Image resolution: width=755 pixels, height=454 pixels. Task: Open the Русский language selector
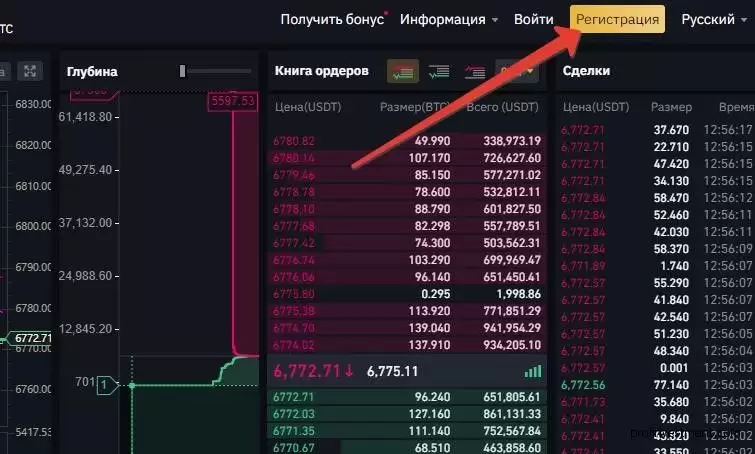(714, 19)
